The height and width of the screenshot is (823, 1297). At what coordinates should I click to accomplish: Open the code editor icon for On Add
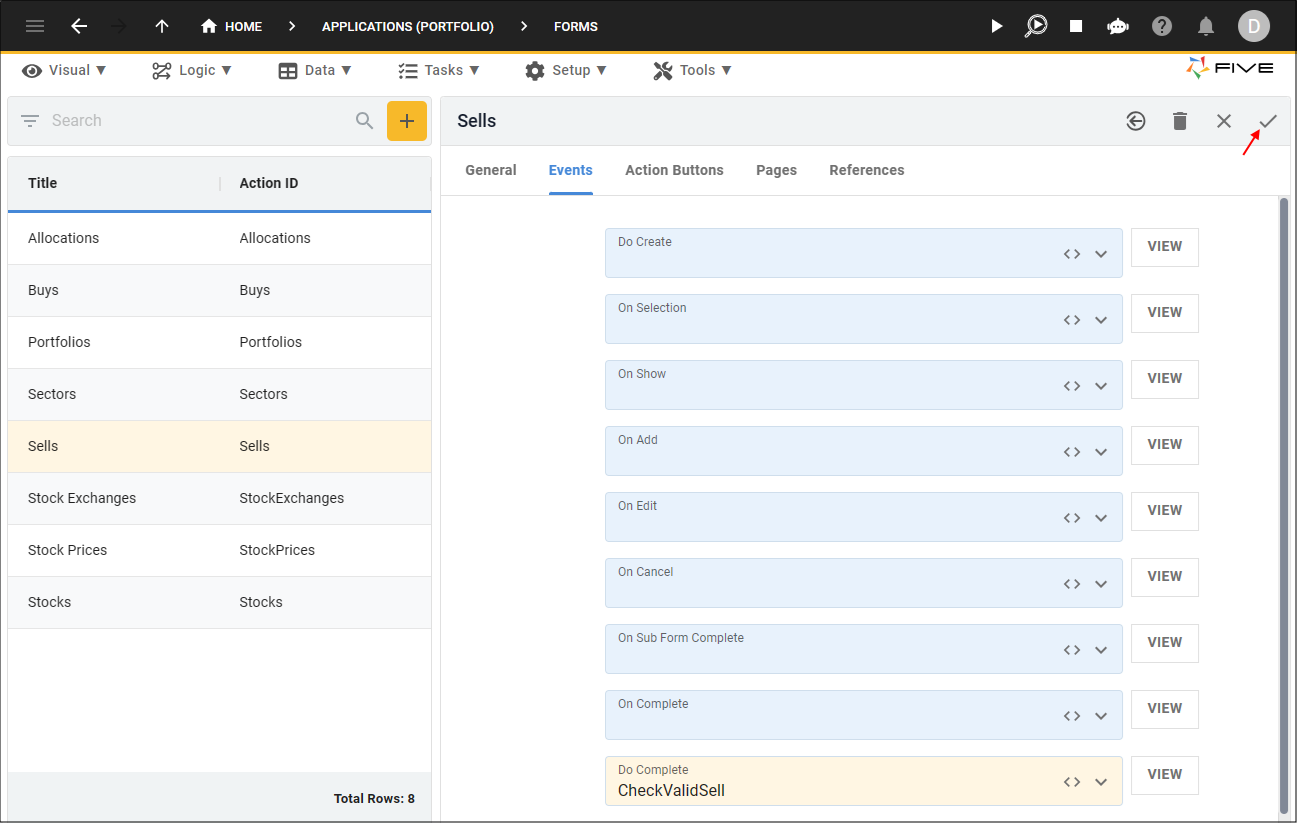coord(1072,452)
